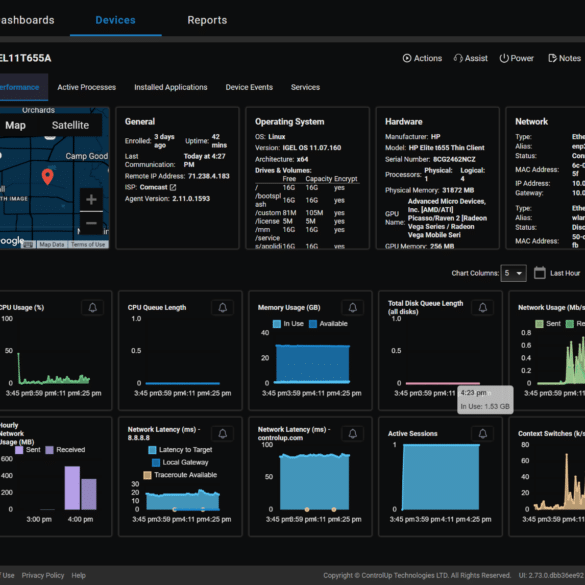Open Chart Columns dropdown

(x=513, y=273)
